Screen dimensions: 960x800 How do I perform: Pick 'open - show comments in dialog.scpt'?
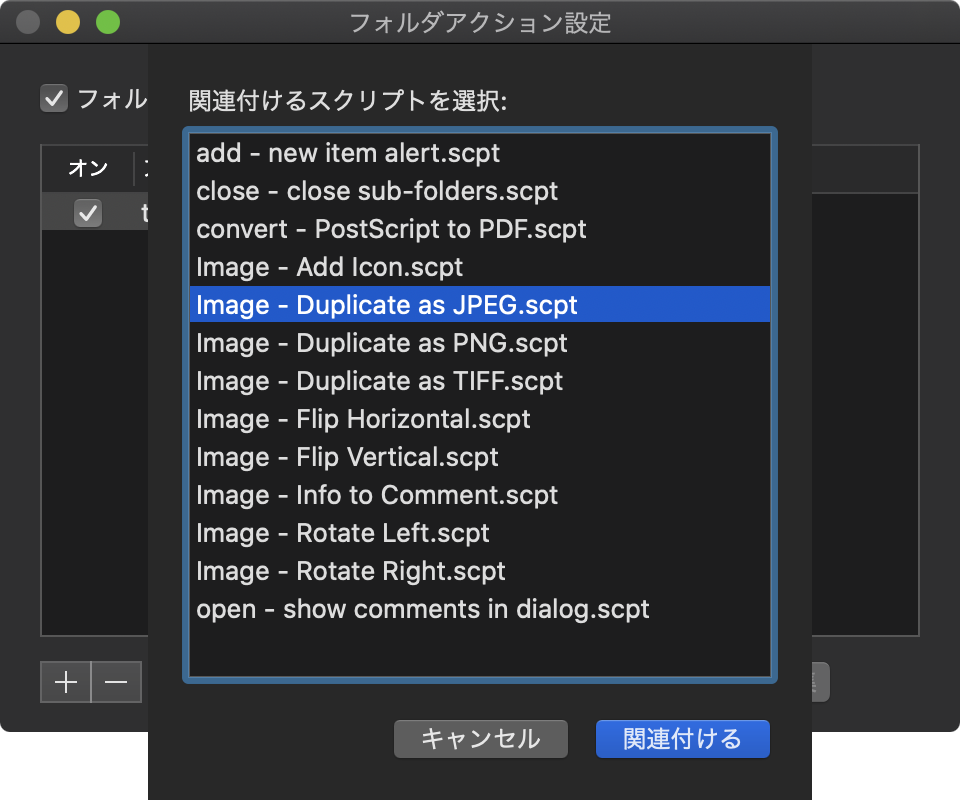click(423, 609)
